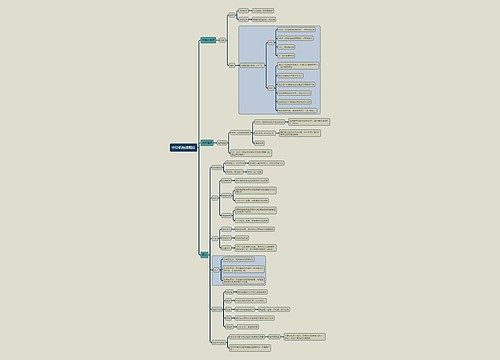Select two-line leaf farthest out on second branch
The image size is (500, 360).
click(x=309, y=122)
